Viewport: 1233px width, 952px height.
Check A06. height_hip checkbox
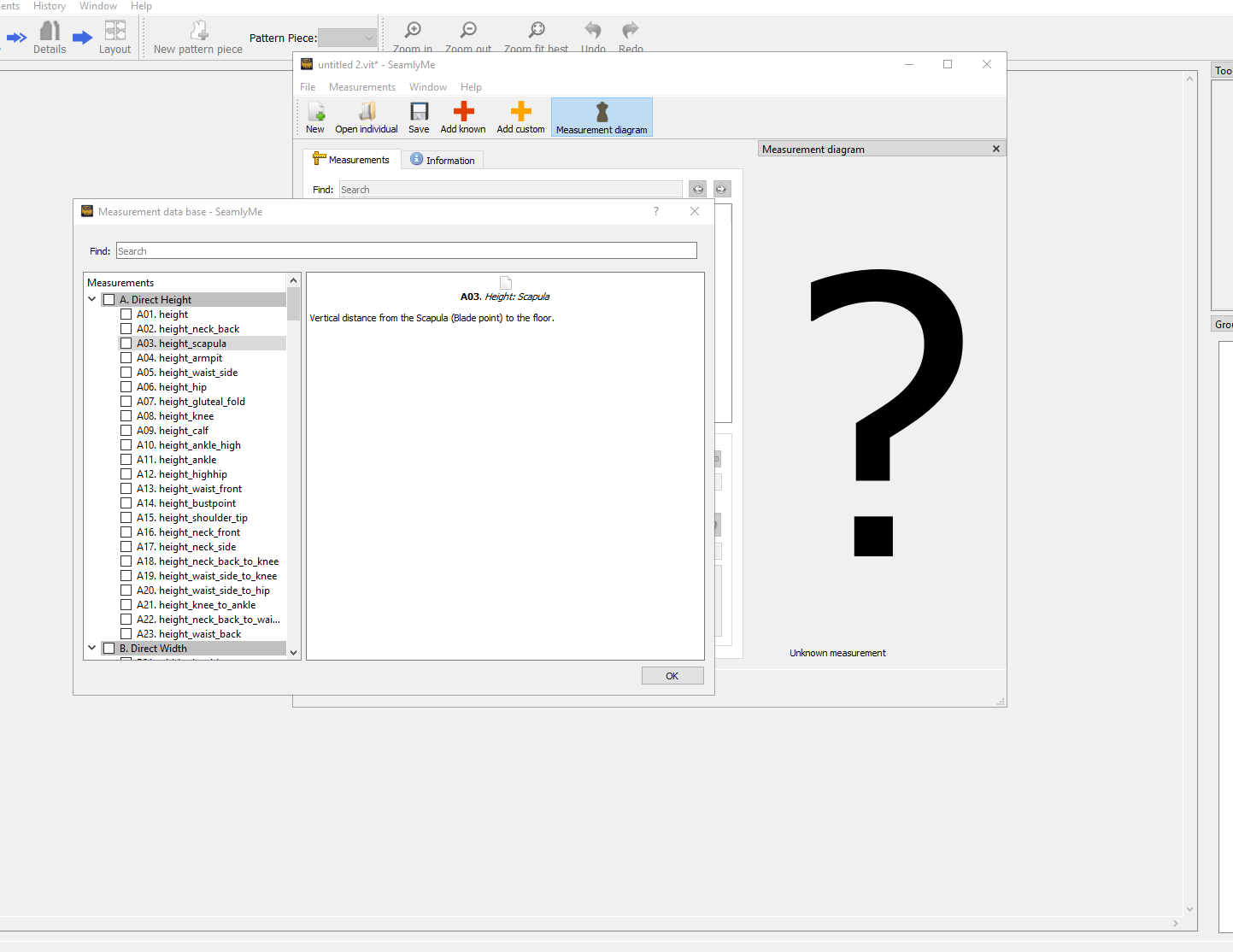click(126, 387)
